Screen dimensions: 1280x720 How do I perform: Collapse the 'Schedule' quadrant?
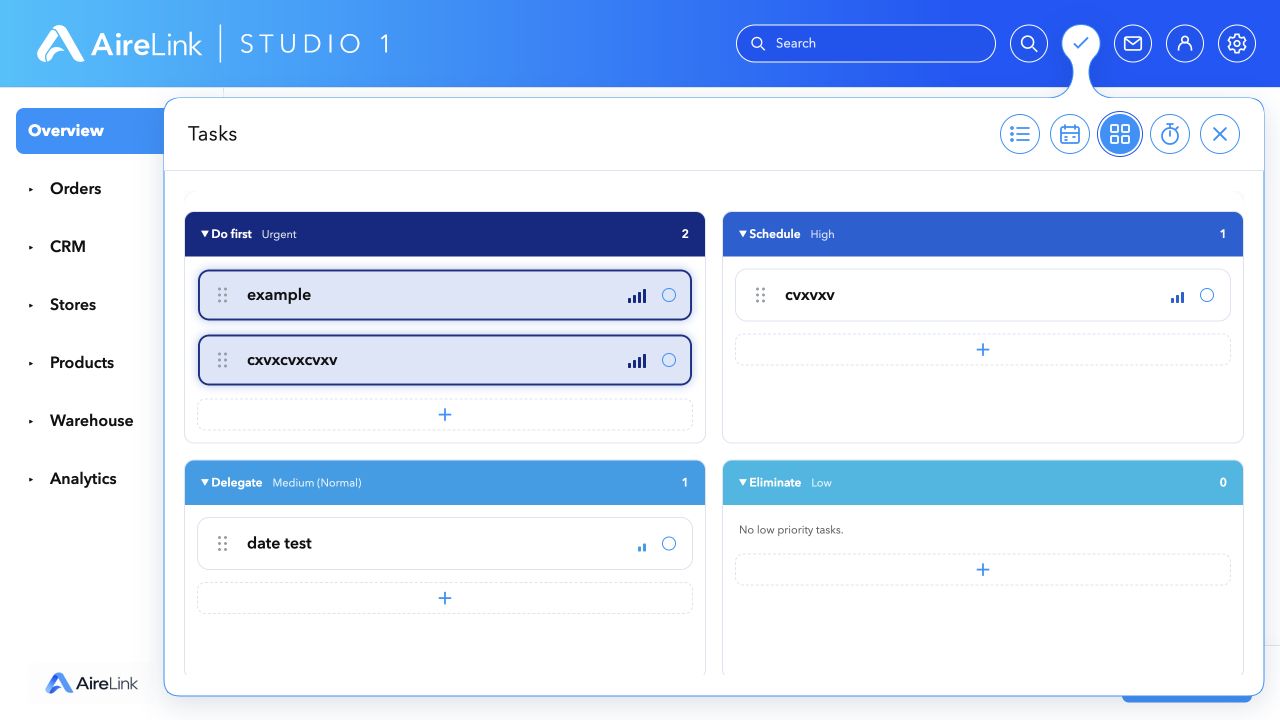coord(743,234)
